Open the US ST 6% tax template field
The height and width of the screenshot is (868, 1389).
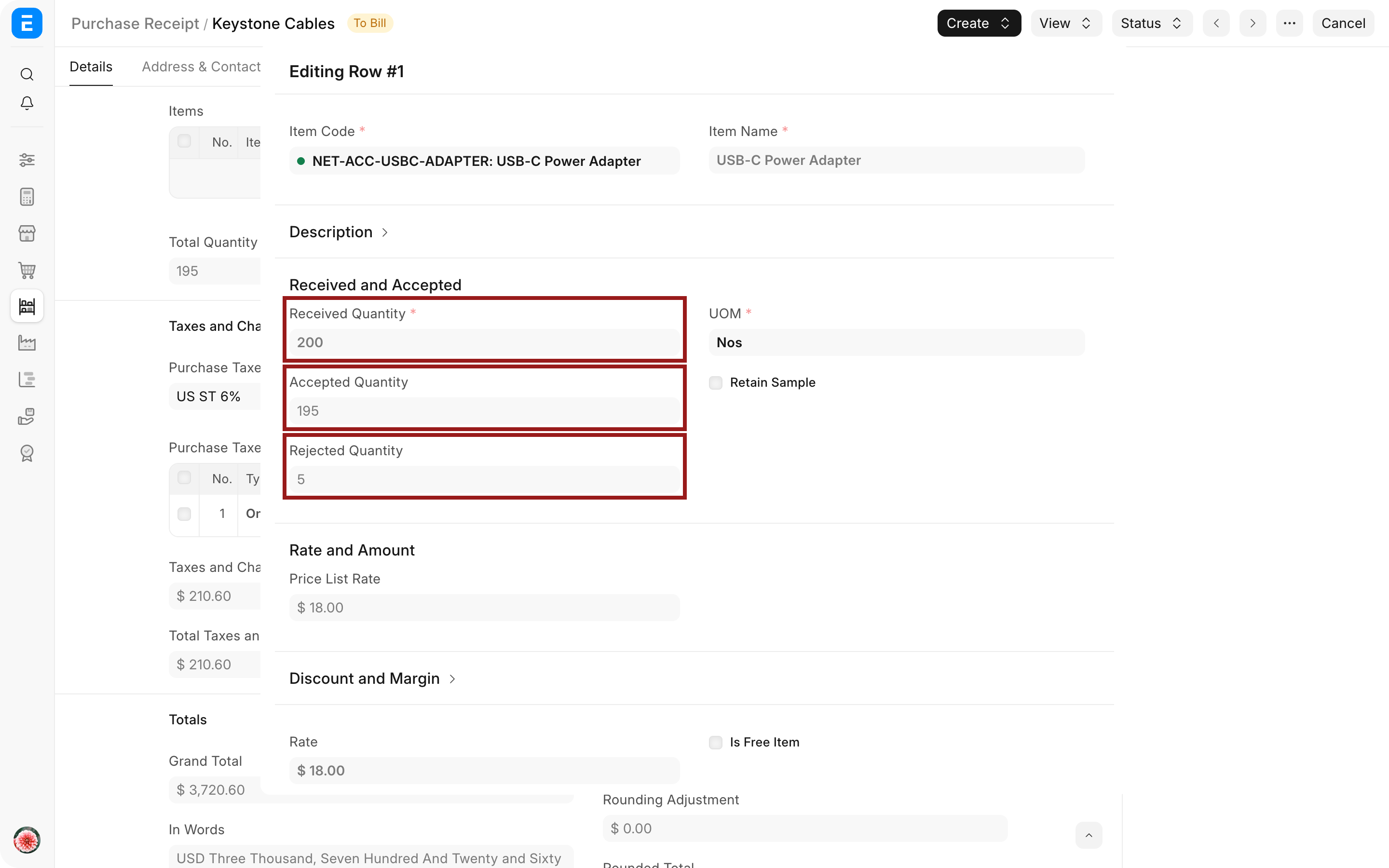pyautogui.click(x=215, y=397)
